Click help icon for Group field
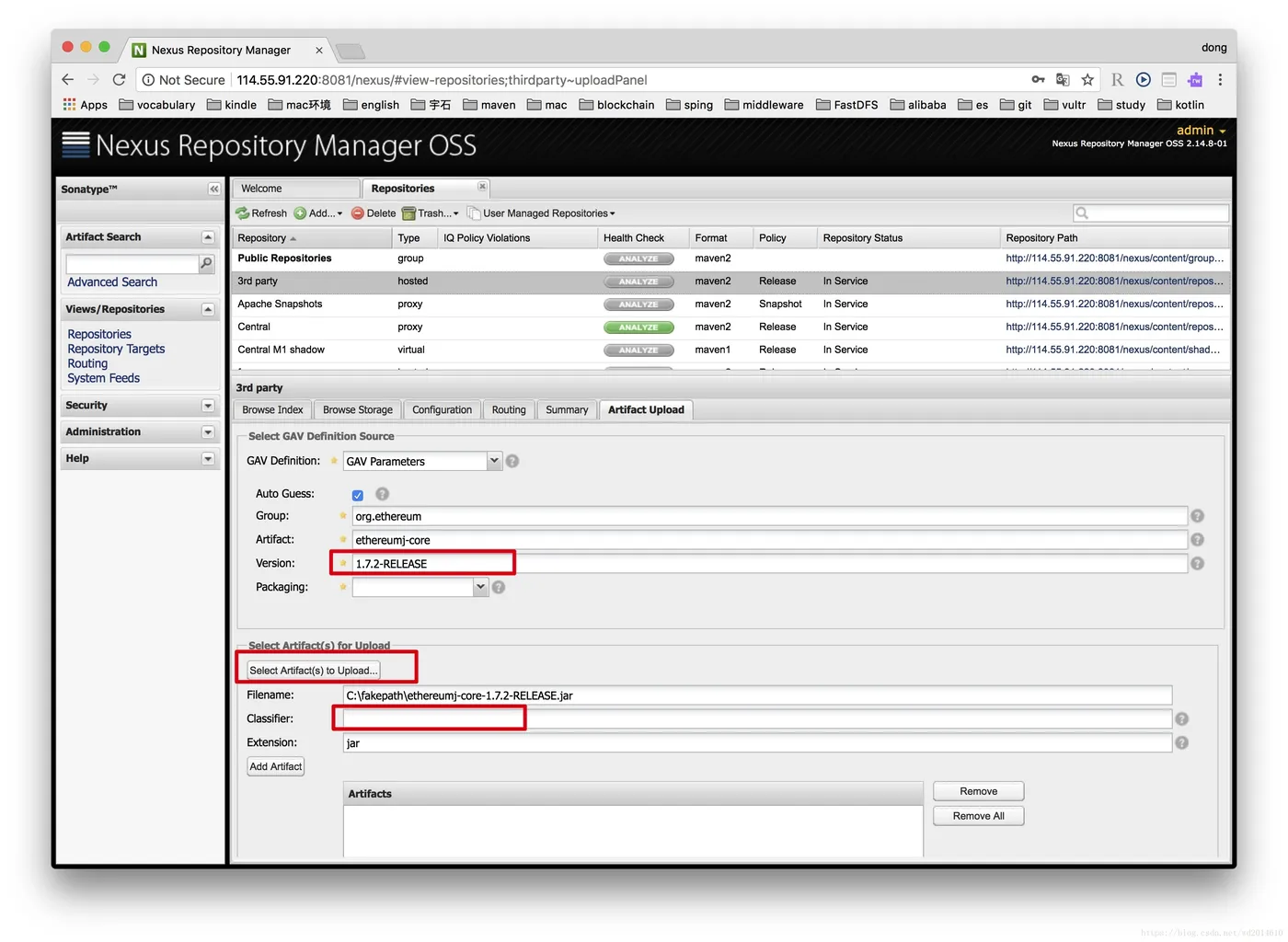The height and width of the screenshot is (942, 1288). [x=1197, y=516]
